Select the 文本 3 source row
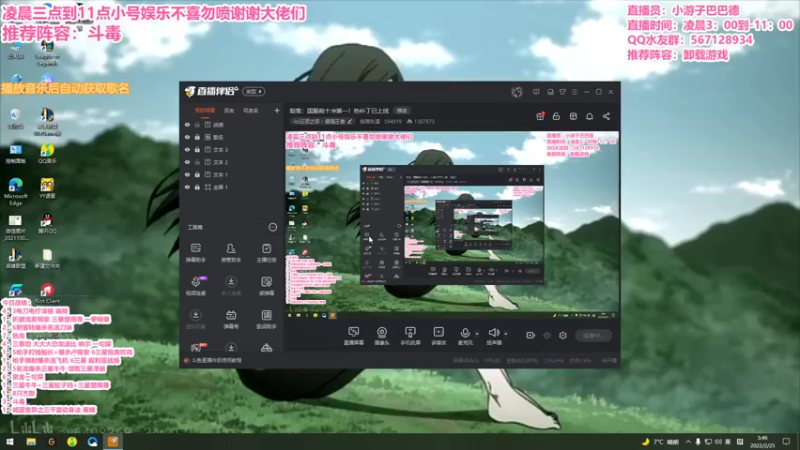The width and height of the screenshot is (800, 450). tap(232, 150)
